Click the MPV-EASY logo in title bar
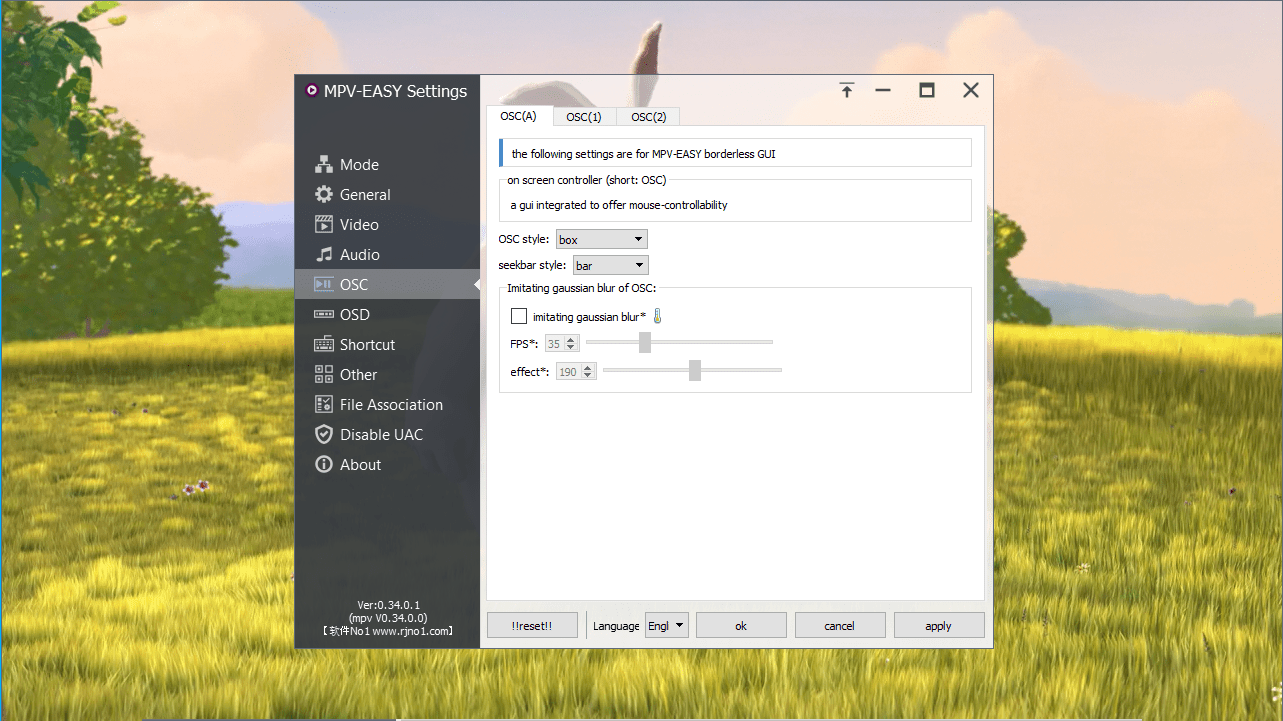The height and width of the screenshot is (721, 1283). pos(312,91)
